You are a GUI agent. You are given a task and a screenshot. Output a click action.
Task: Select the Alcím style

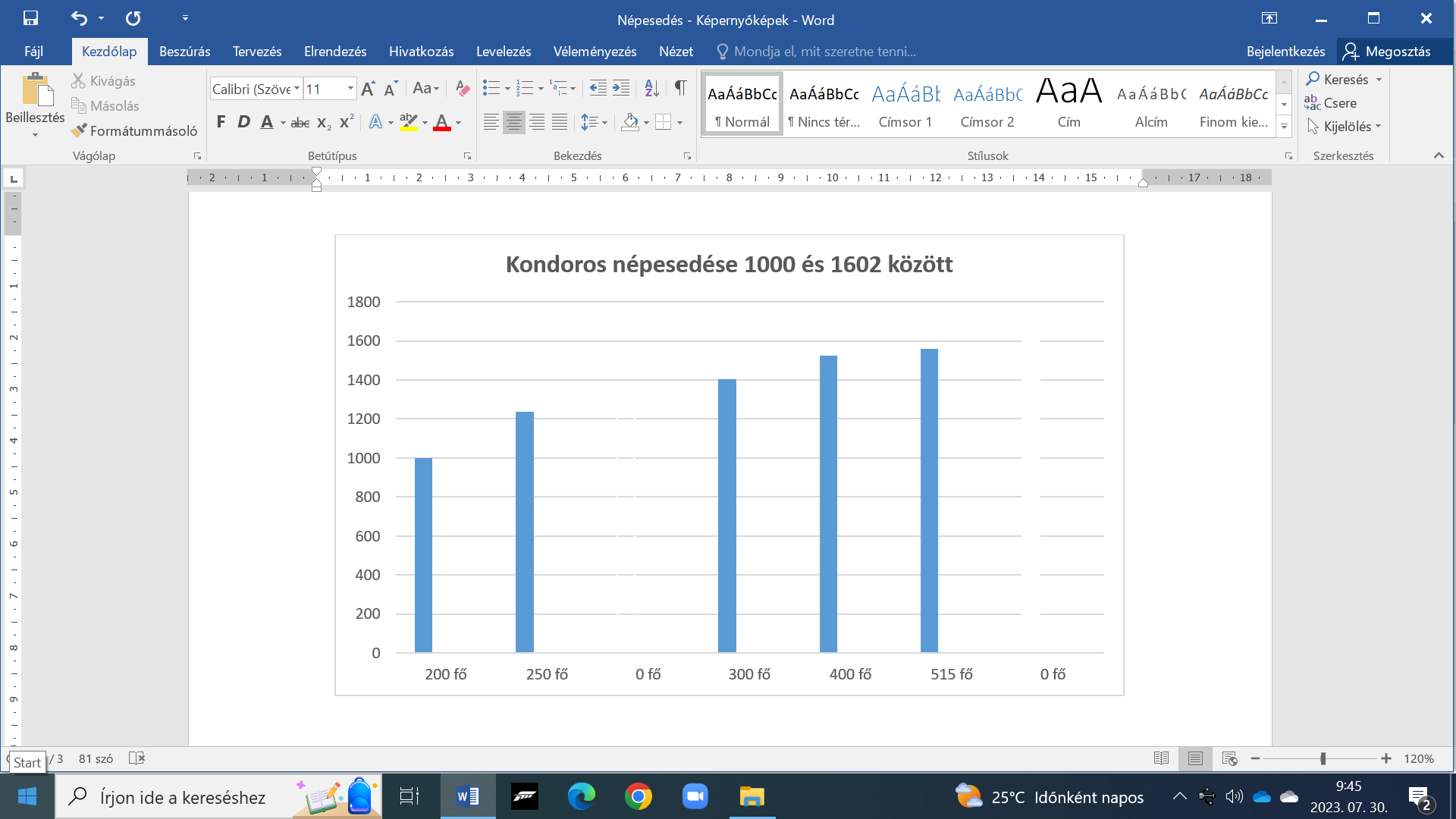(x=1151, y=104)
